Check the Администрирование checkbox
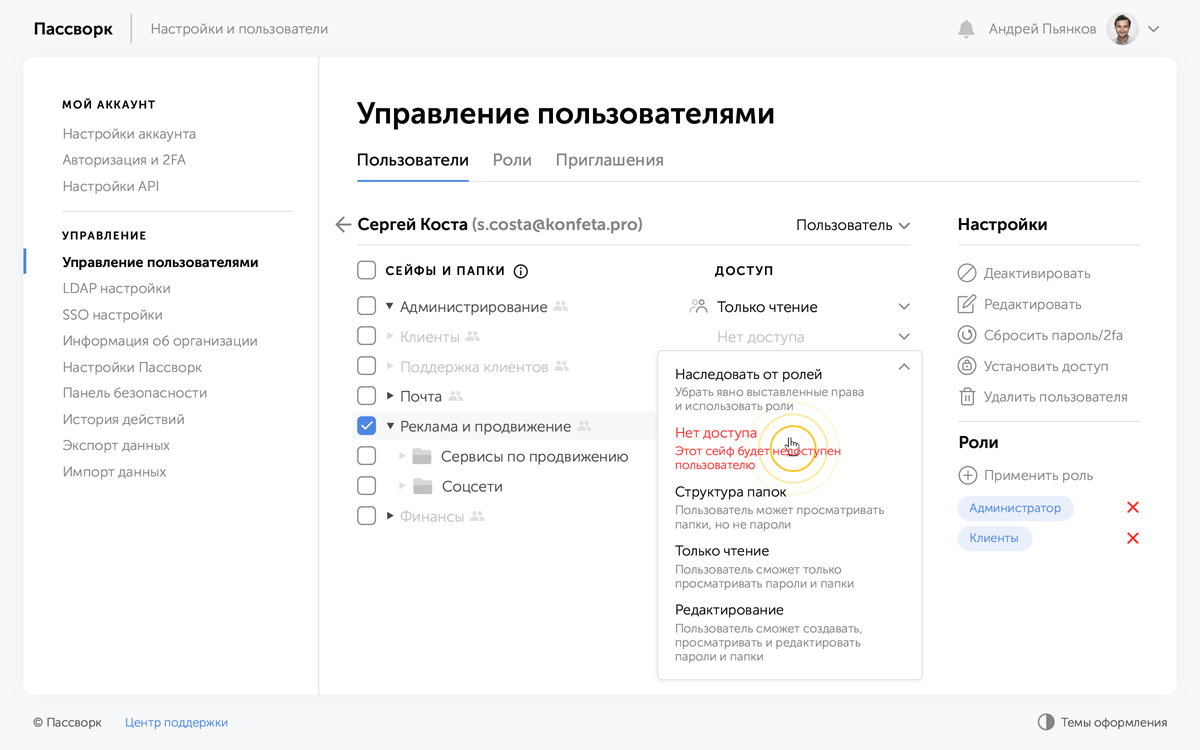The height and width of the screenshot is (750, 1200). pyautogui.click(x=367, y=306)
